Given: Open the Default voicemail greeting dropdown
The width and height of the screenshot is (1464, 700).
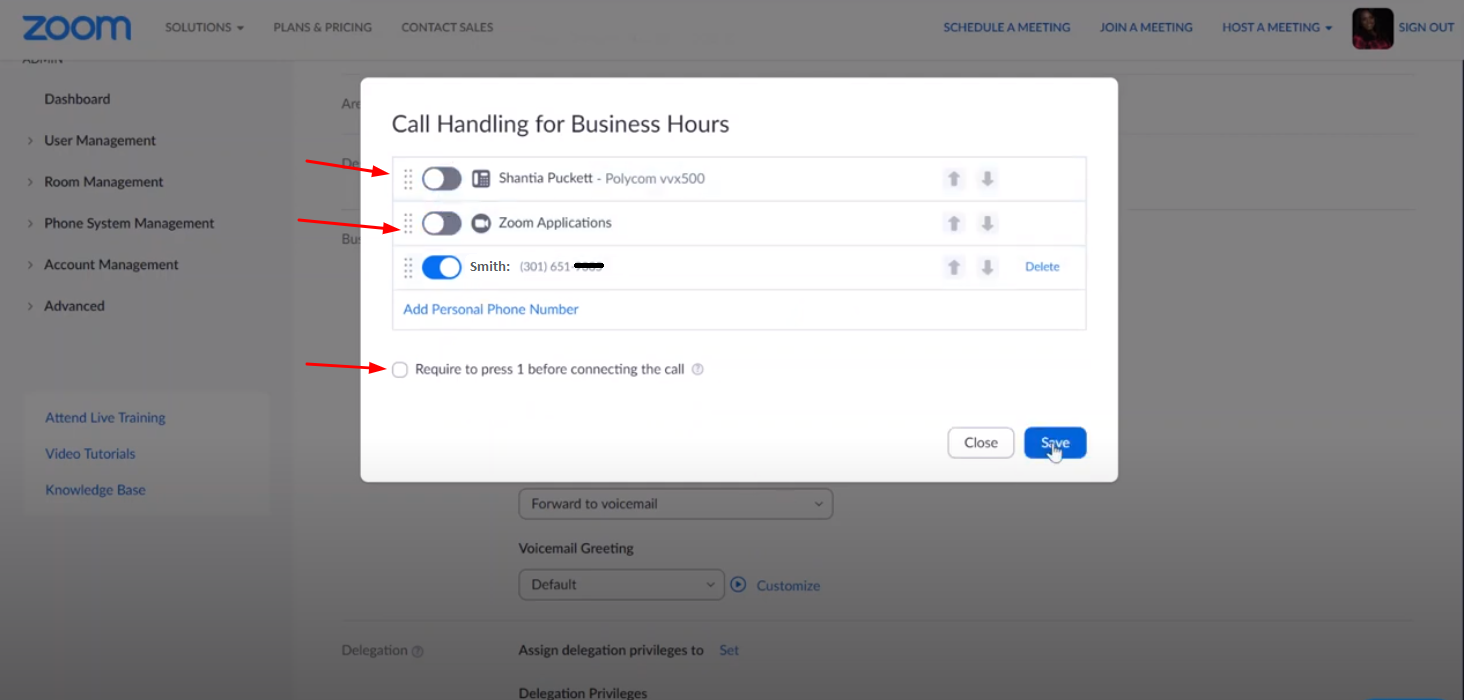Looking at the screenshot, I should click(621, 584).
